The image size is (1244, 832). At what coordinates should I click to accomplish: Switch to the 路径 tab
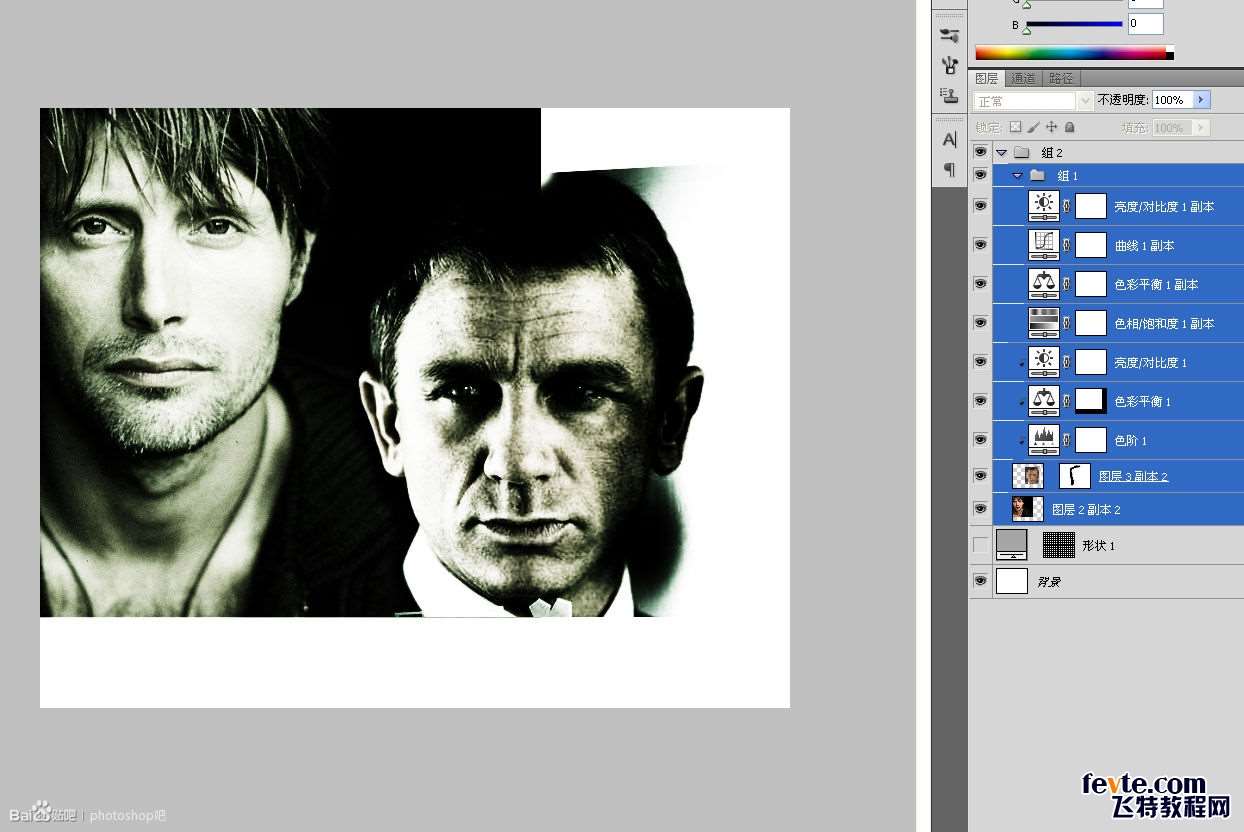[x=1060, y=78]
